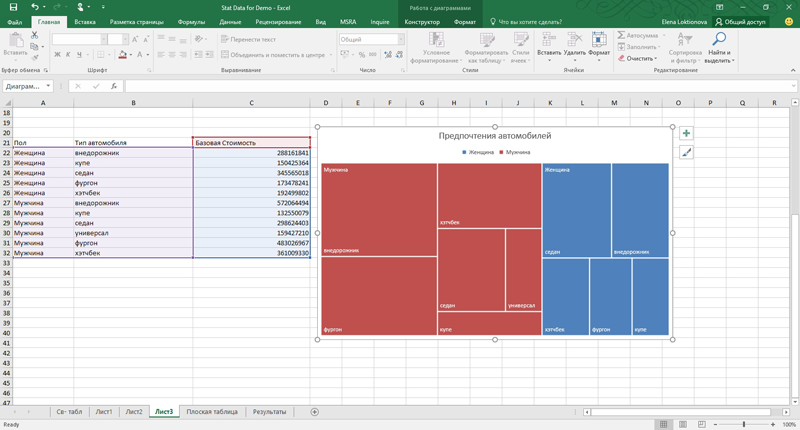
Task: Click the Cut scissors icon
Action: click(34, 35)
